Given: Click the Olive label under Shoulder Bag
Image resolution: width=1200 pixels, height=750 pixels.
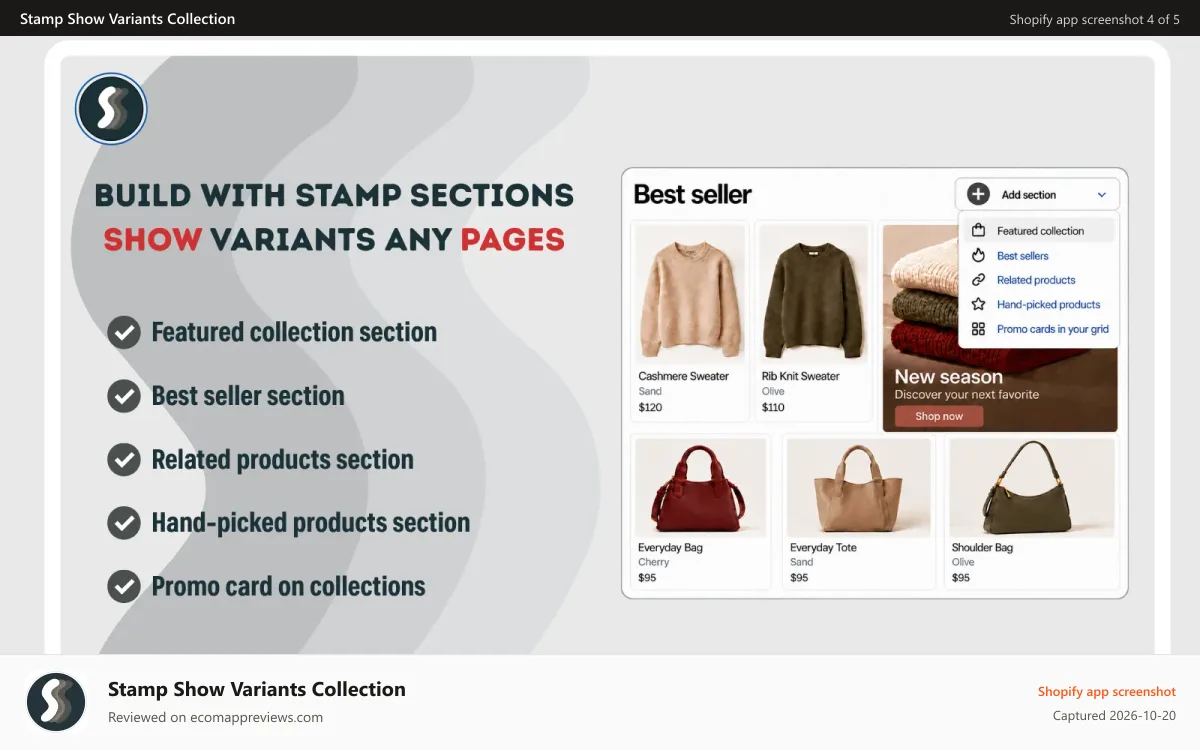Looking at the screenshot, I should pos(963,563).
